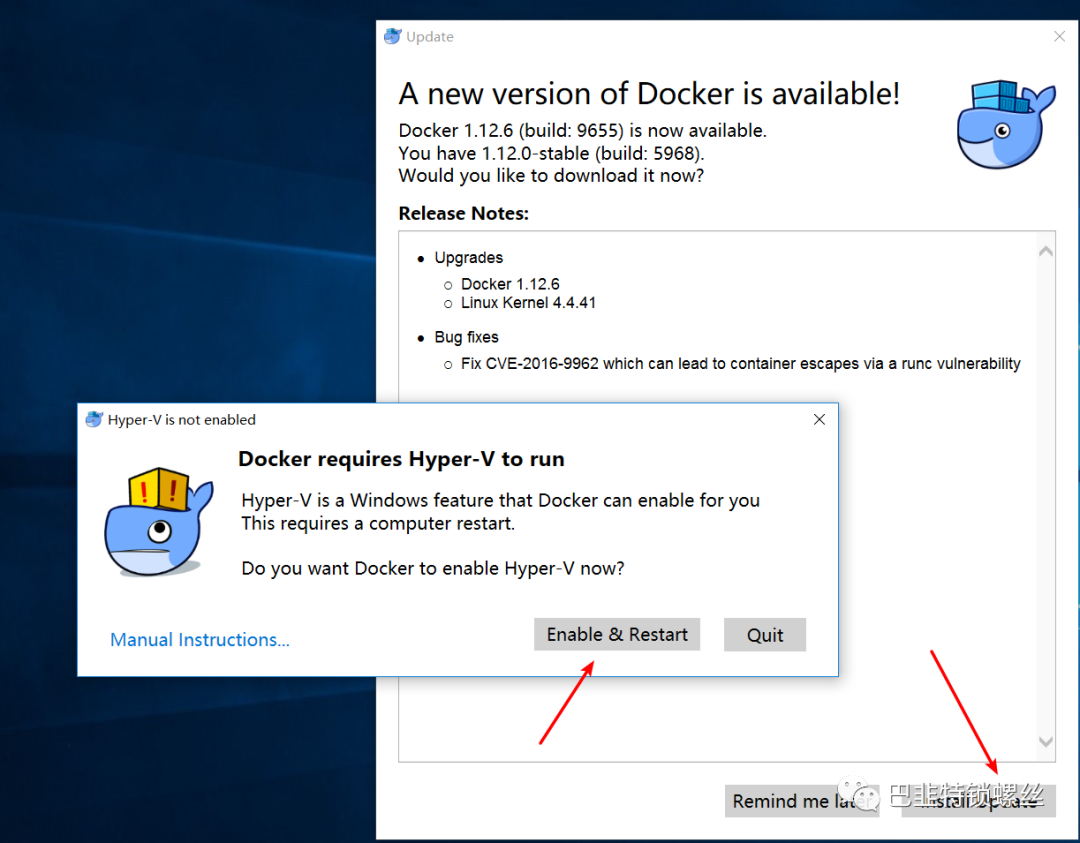Click the release notes scroll up arrow
This screenshot has width=1080, height=843.
pos(1046,251)
